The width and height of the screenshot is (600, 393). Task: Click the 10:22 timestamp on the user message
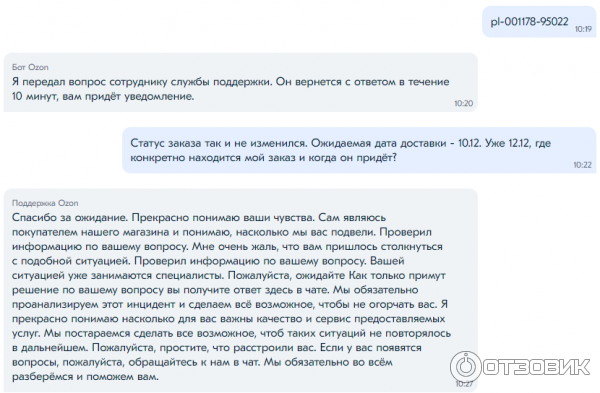click(x=582, y=165)
